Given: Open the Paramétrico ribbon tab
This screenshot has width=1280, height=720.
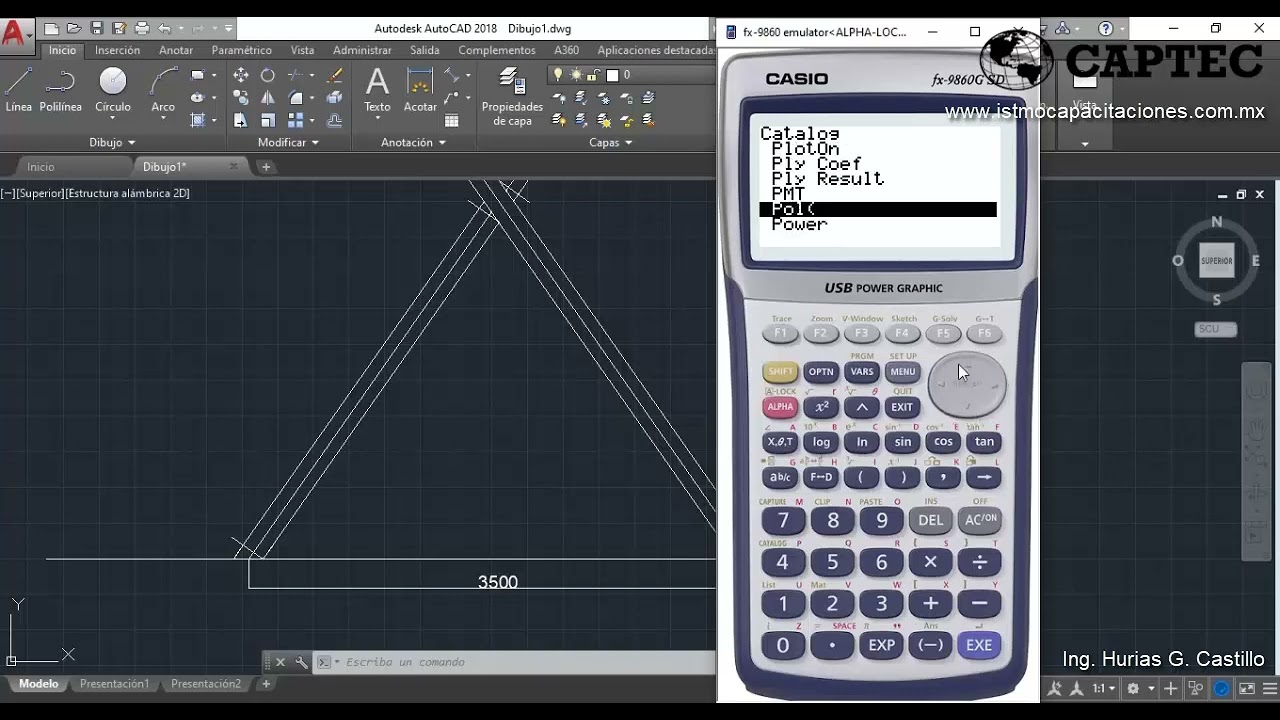Looking at the screenshot, I should [x=241, y=50].
